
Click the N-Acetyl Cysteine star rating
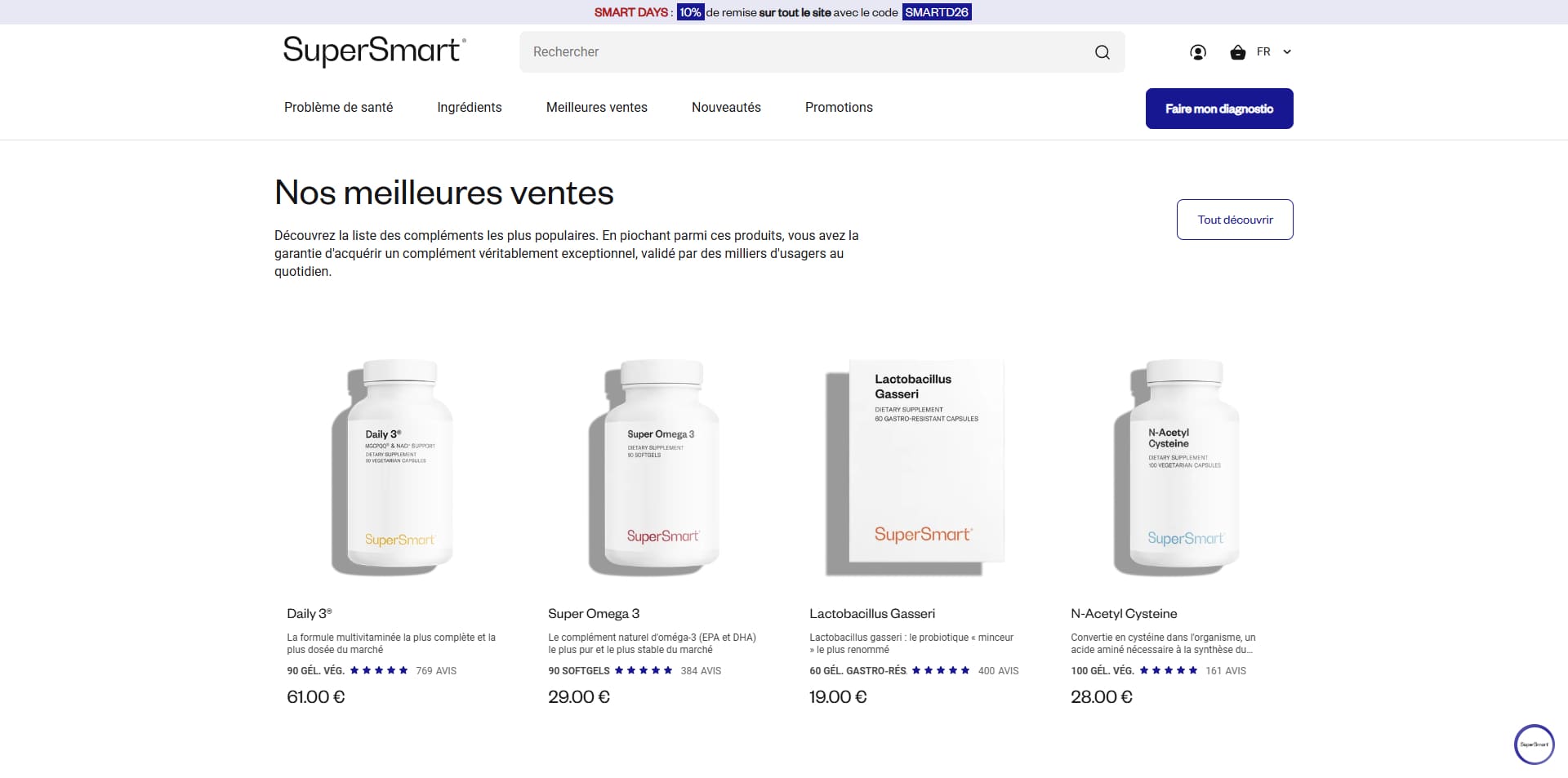1169,670
